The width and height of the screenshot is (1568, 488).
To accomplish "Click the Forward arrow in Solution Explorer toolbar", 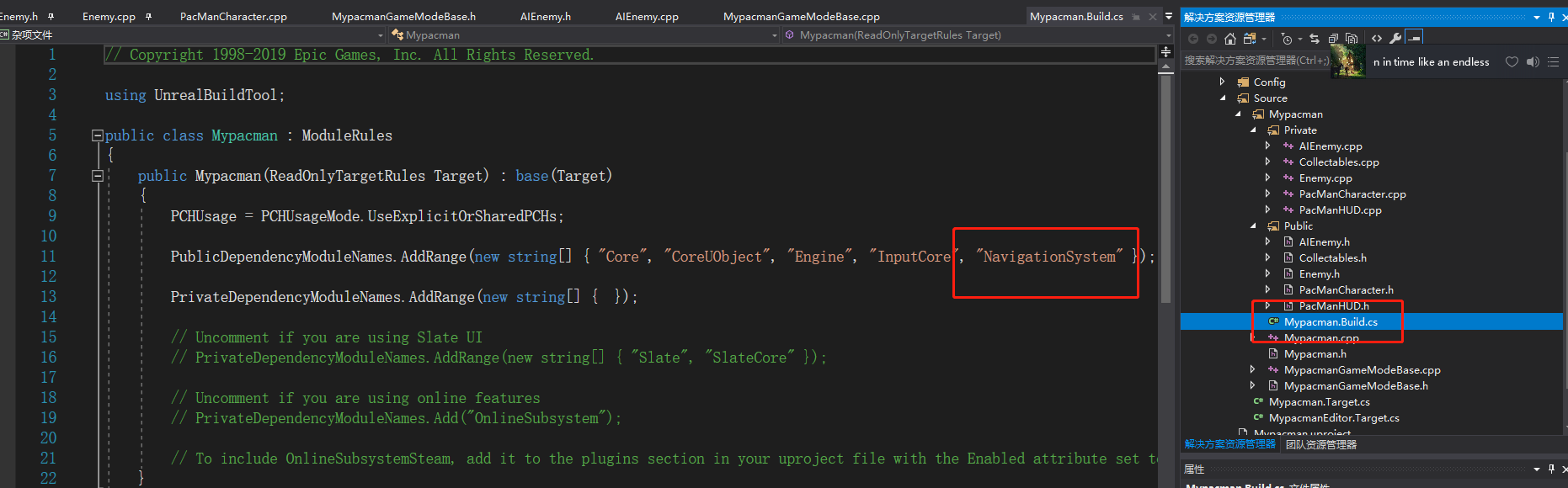I will pyautogui.click(x=1212, y=39).
